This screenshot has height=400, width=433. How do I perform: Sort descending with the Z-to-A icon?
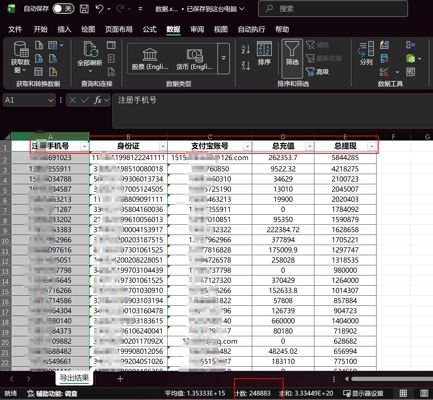(x=246, y=65)
